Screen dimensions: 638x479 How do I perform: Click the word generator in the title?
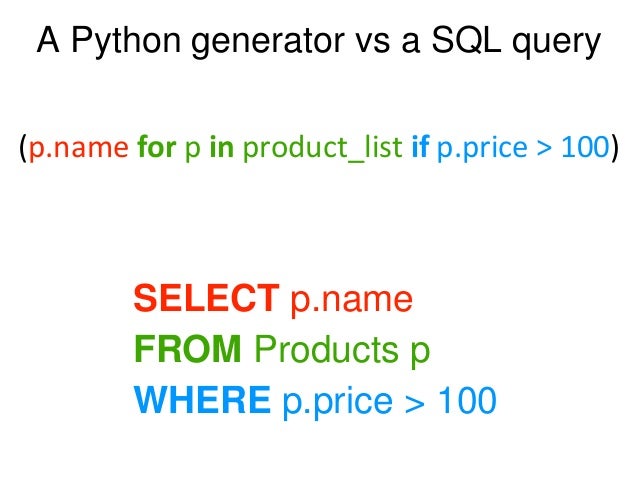pos(249,44)
